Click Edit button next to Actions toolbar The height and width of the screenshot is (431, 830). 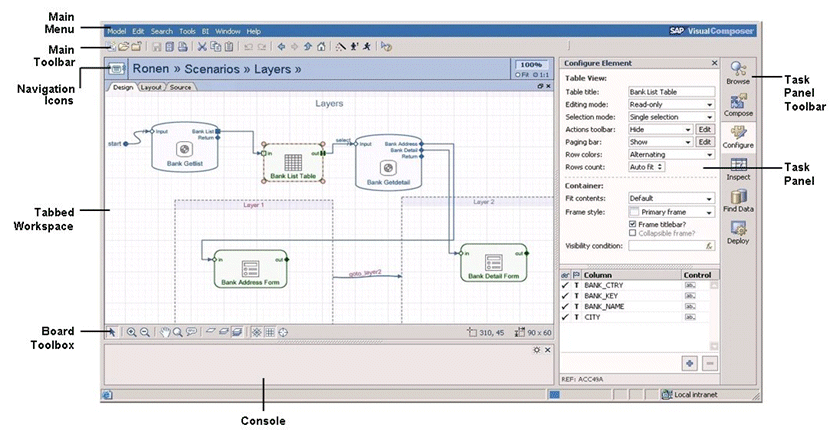point(705,129)
